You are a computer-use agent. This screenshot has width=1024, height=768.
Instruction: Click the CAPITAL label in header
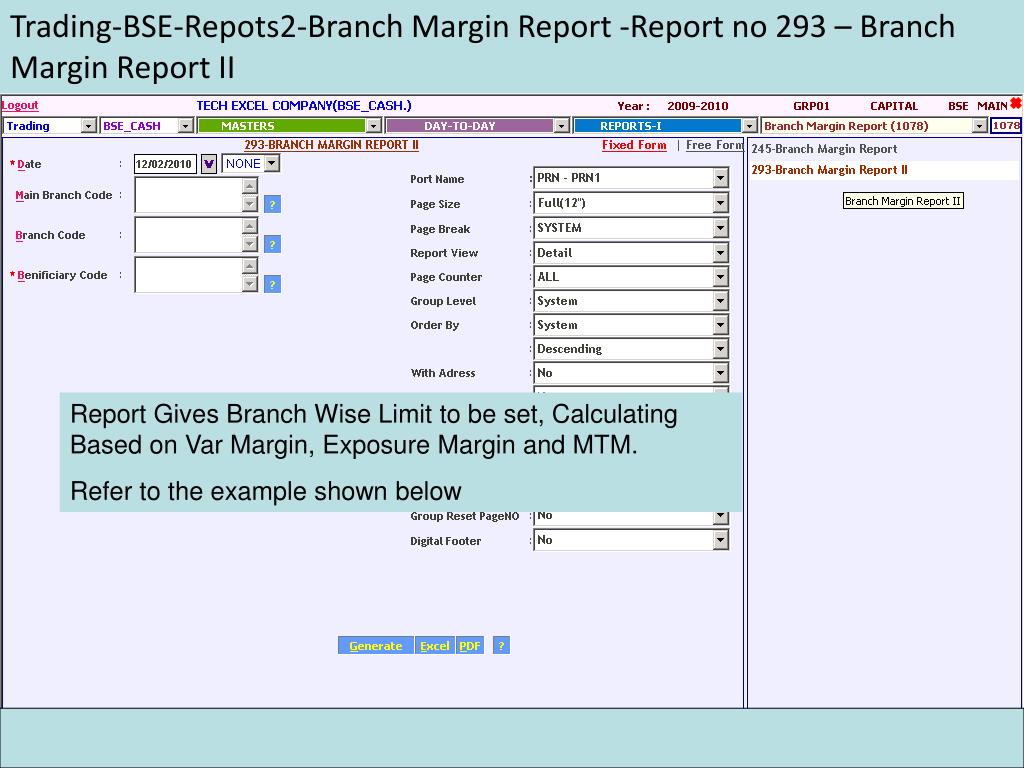[x=894, y=106]
